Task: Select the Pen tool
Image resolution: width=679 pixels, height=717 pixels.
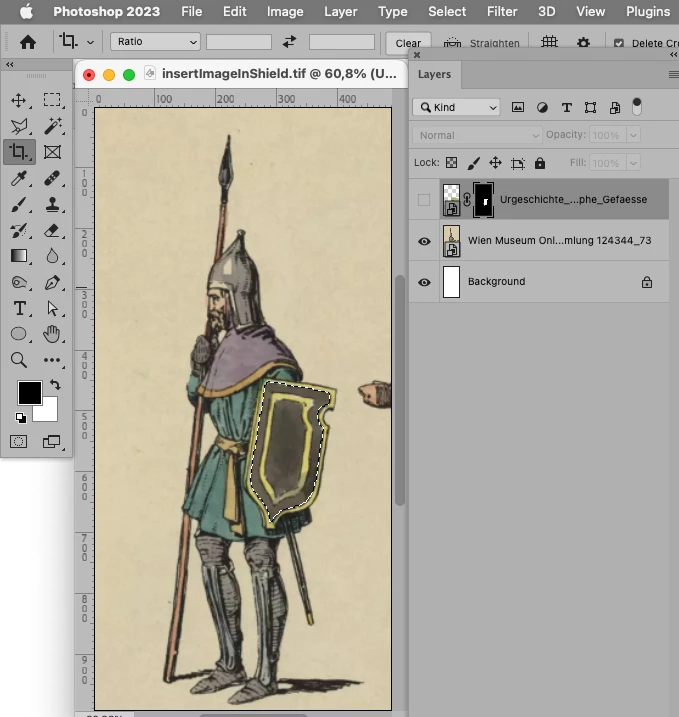Action: pos(52,282)
